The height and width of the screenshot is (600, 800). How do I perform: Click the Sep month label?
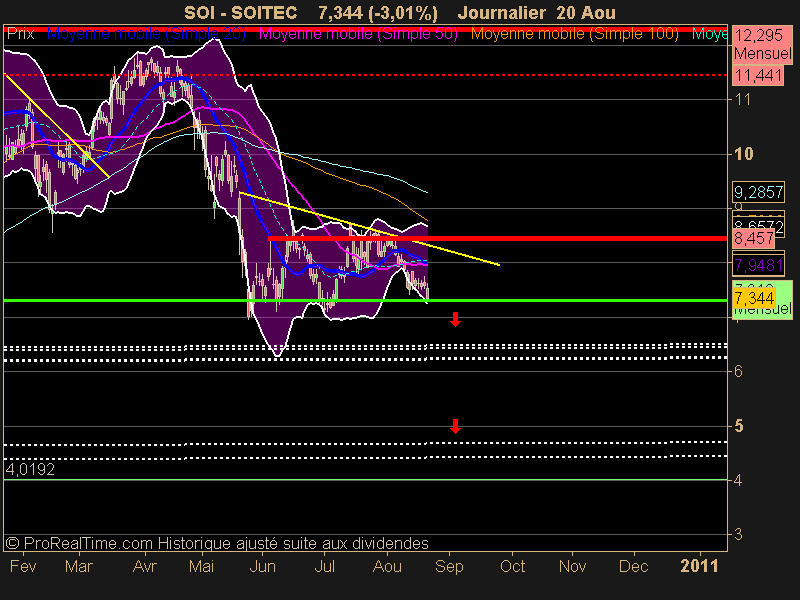pyautogui.click(x=449, y=566)
